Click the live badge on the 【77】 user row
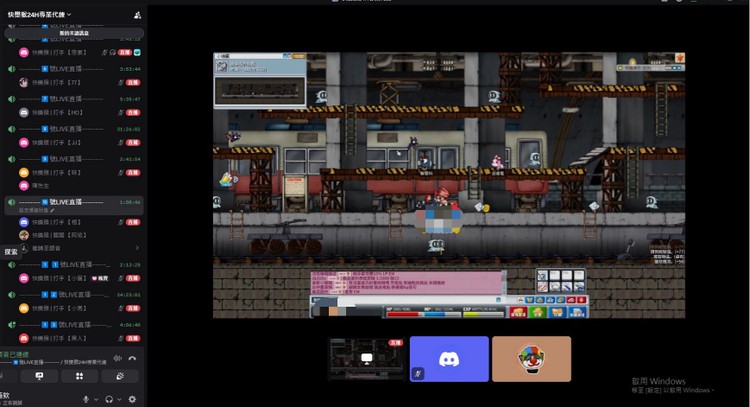 pos(133,83)
